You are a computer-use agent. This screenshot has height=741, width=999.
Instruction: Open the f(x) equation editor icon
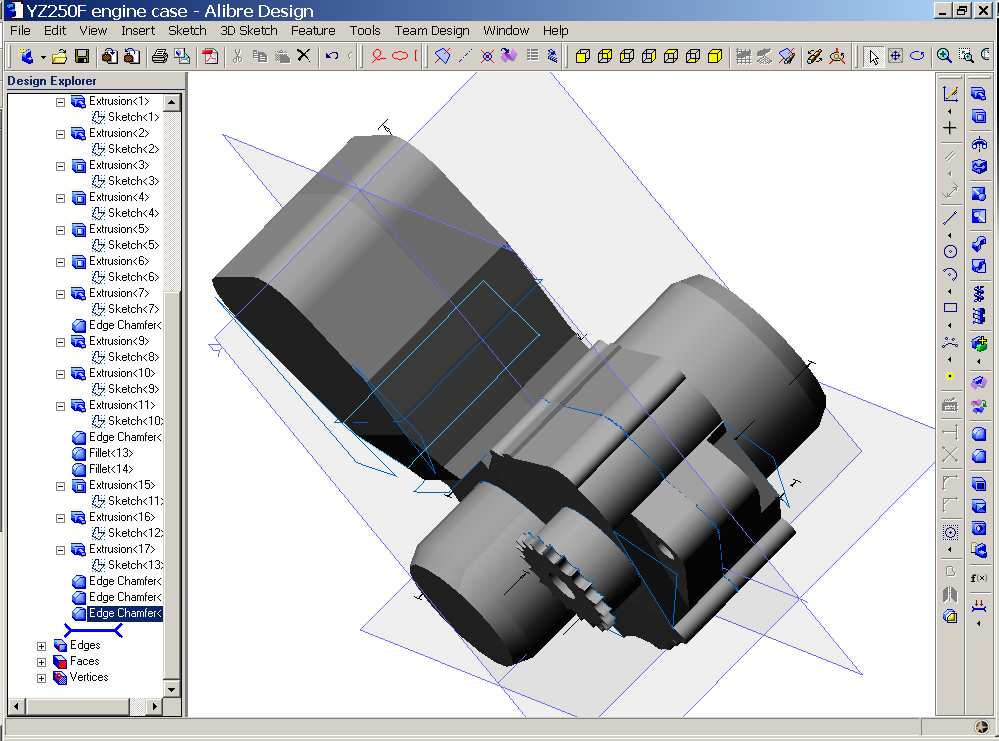click(979, 578)
